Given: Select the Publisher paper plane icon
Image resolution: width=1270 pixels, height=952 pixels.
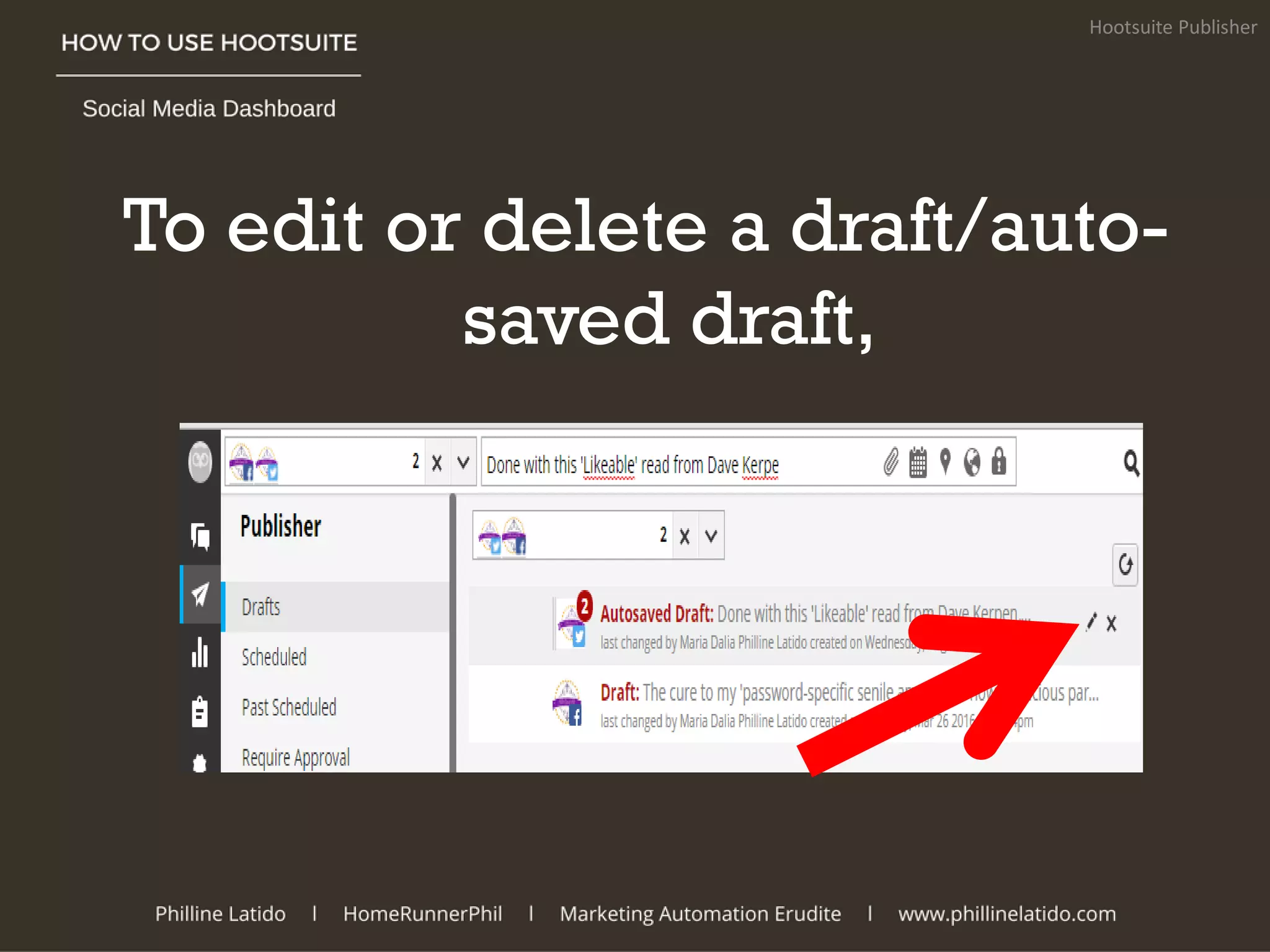Looking at the screenshot, I should tap(200, 594).
